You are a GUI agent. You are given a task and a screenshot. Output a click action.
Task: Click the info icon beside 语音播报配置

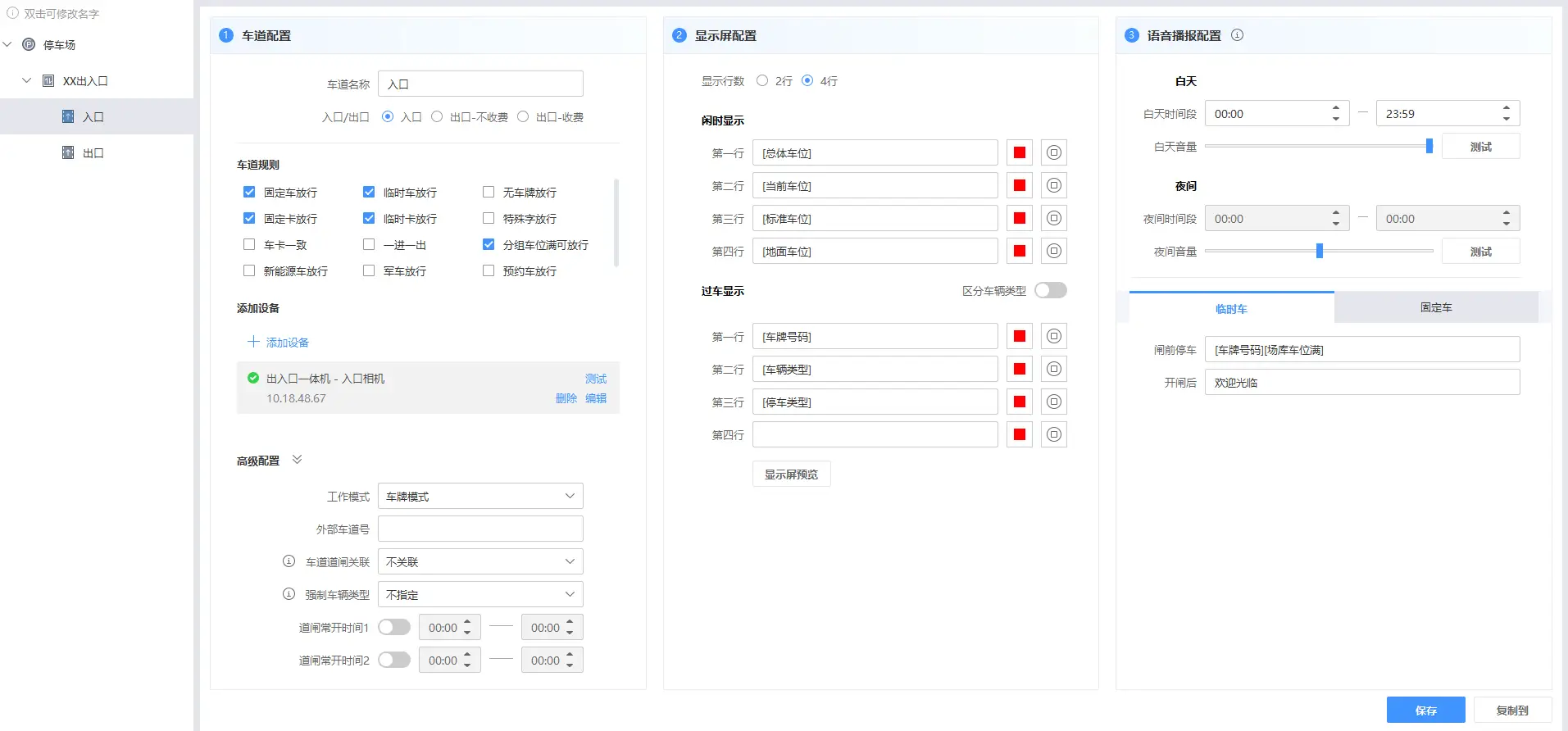(x=1237, y=35)
